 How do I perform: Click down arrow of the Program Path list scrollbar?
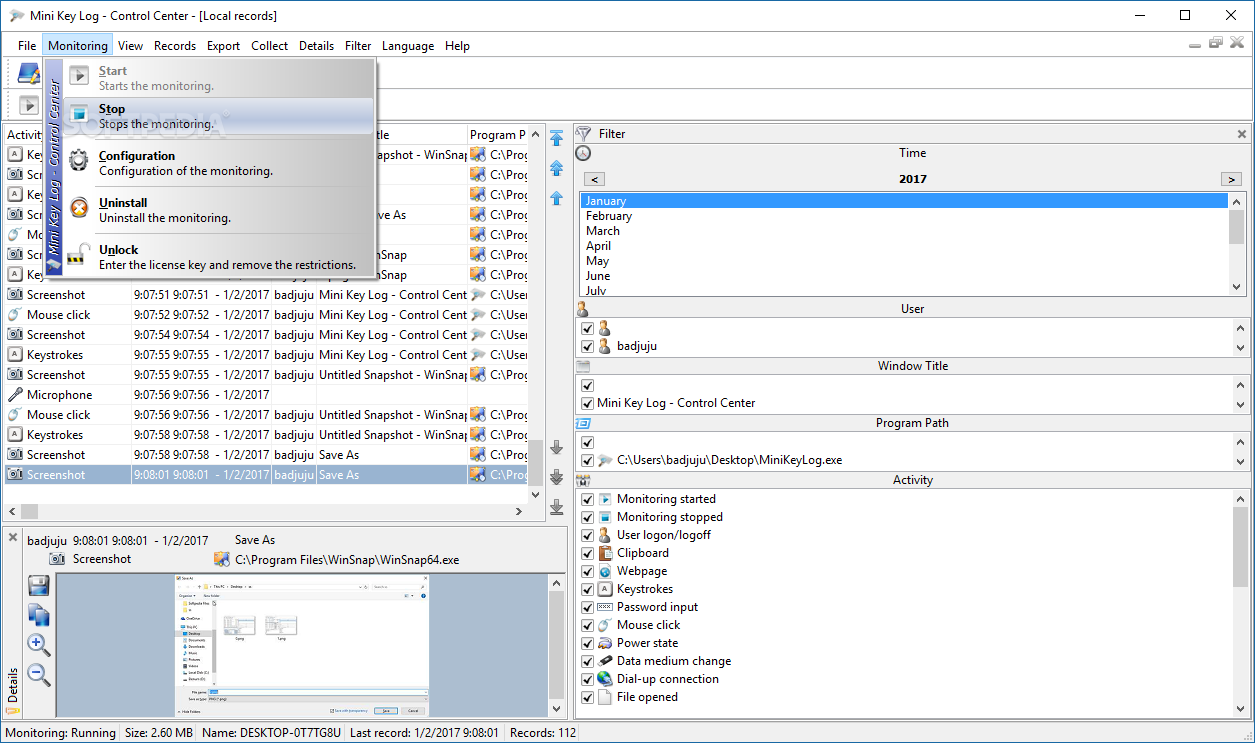[1241, 461]
